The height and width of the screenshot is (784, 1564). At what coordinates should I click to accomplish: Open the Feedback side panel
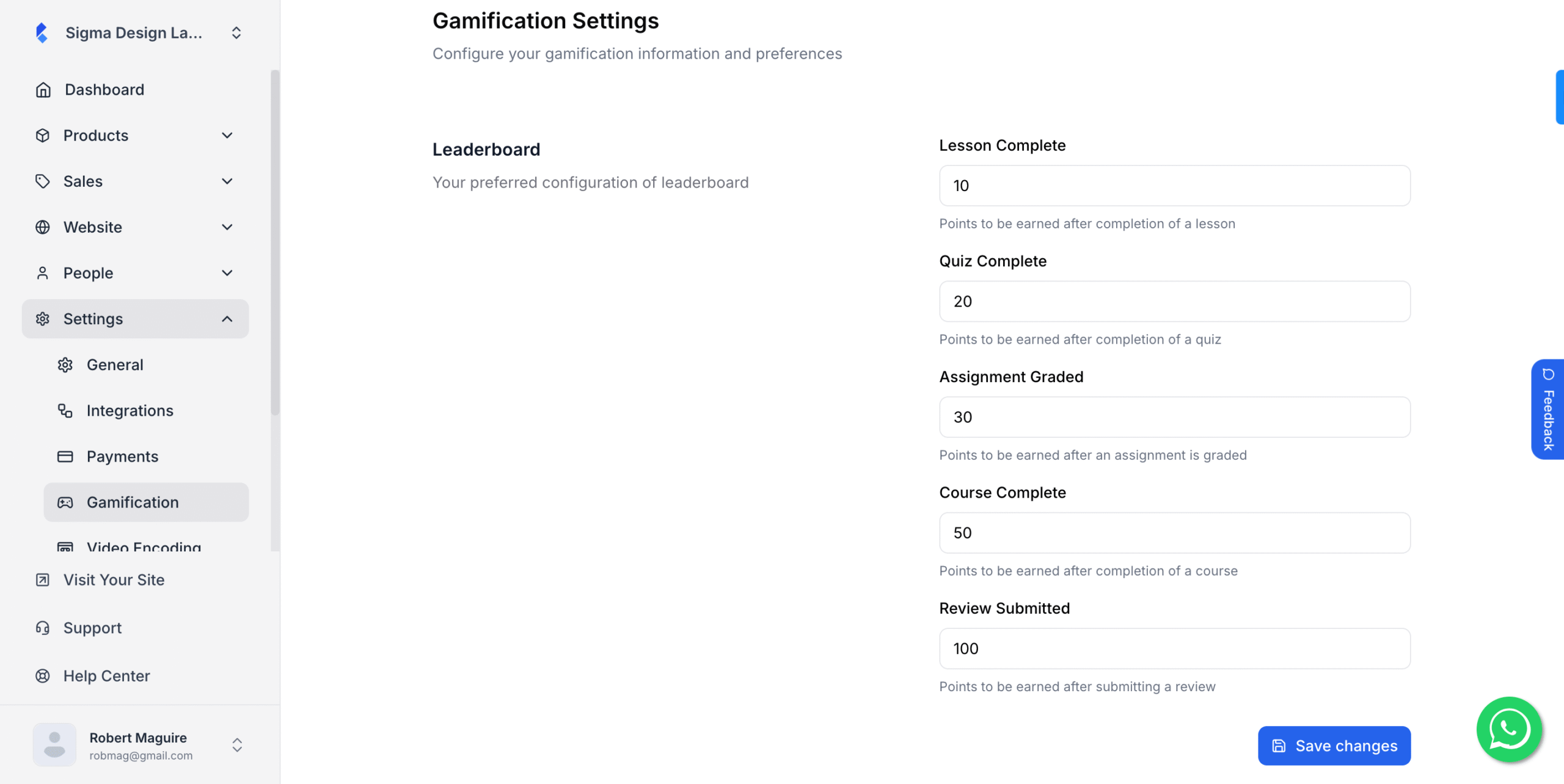(1548, 409)
